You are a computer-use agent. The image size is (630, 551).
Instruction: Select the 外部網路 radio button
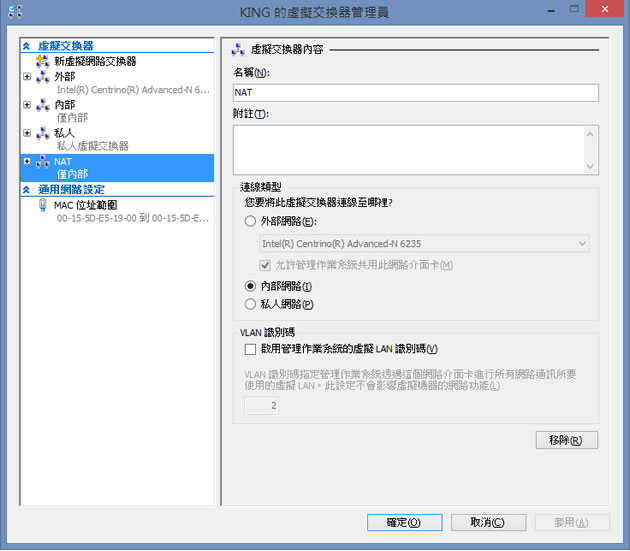pos(250,221)
